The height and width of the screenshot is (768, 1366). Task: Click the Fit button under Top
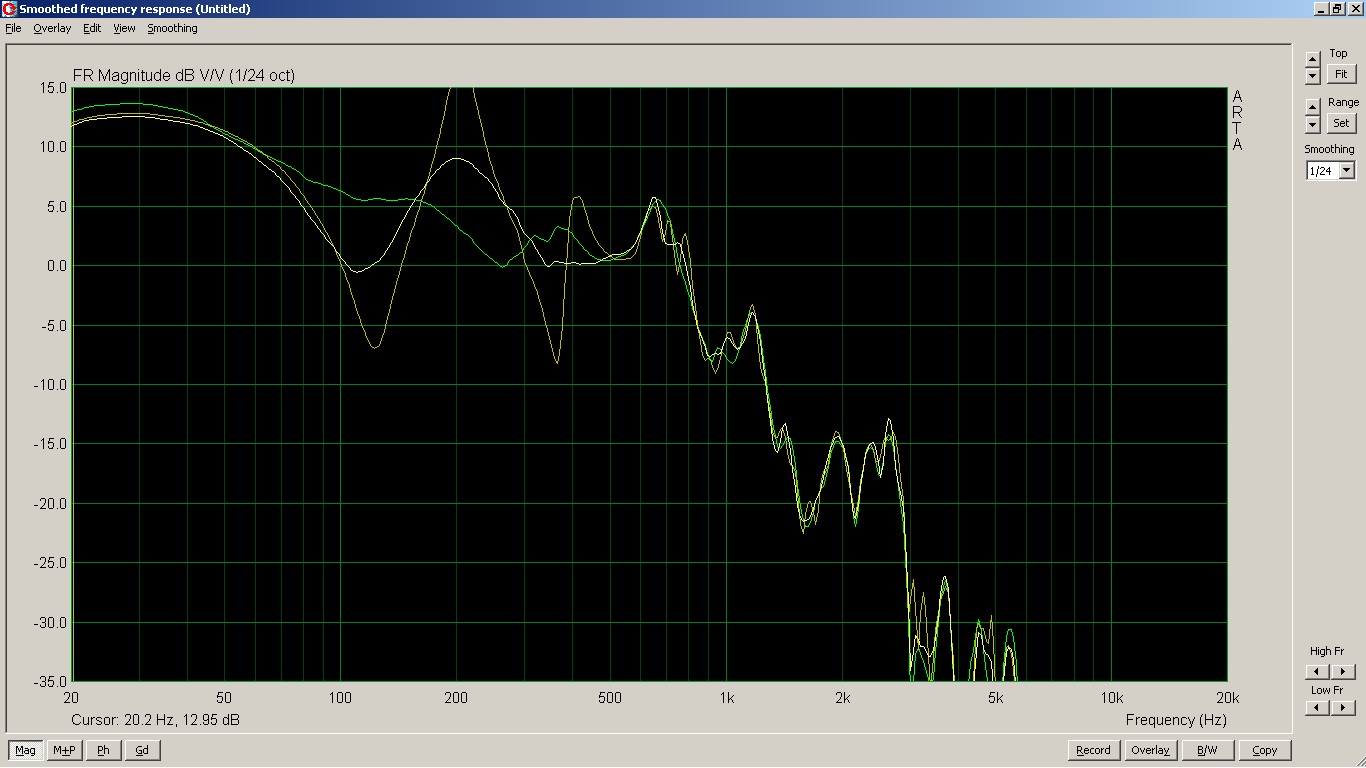pos(1341,74)
